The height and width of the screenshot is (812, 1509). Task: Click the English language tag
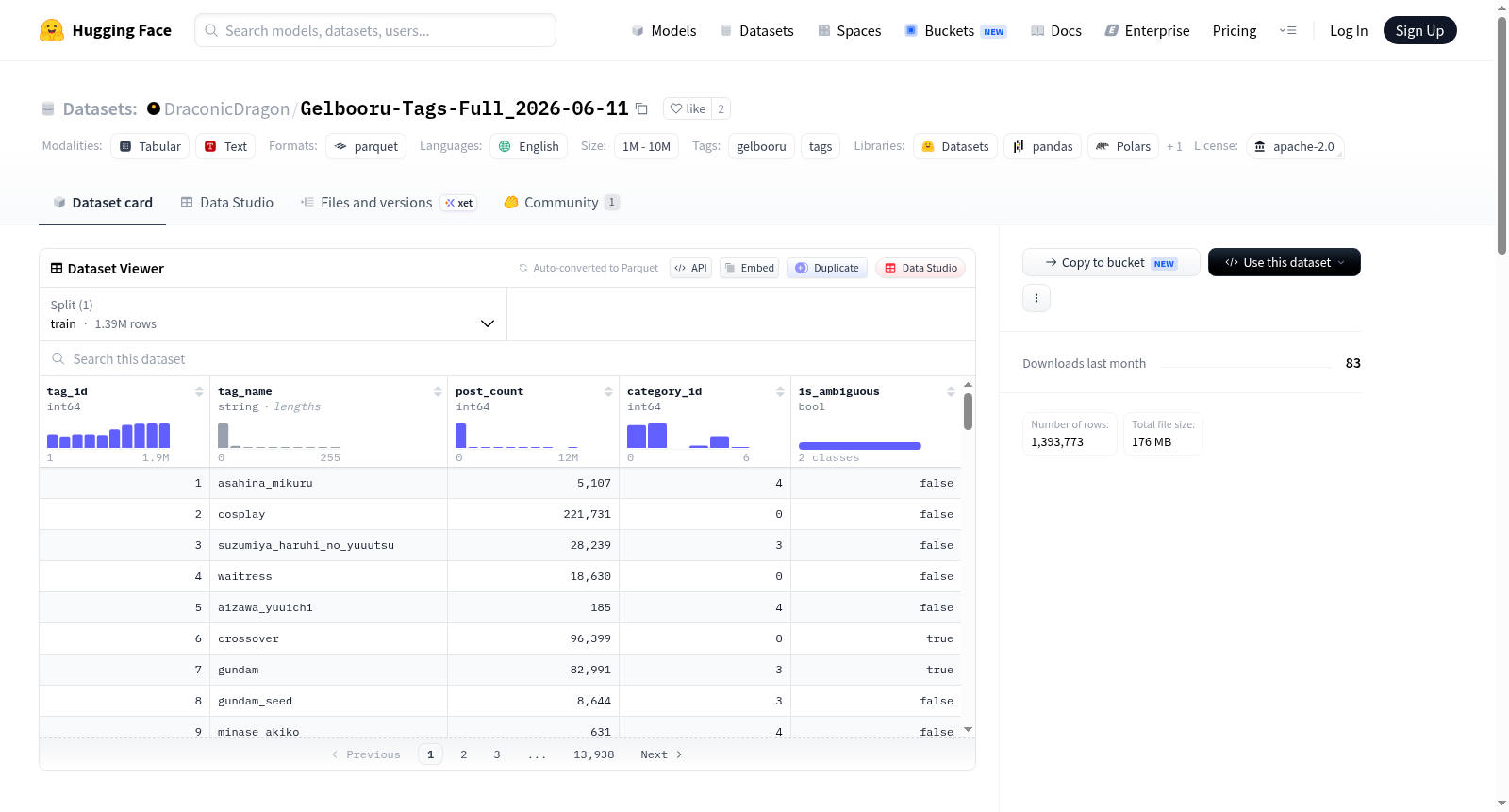tap(529, 146)
